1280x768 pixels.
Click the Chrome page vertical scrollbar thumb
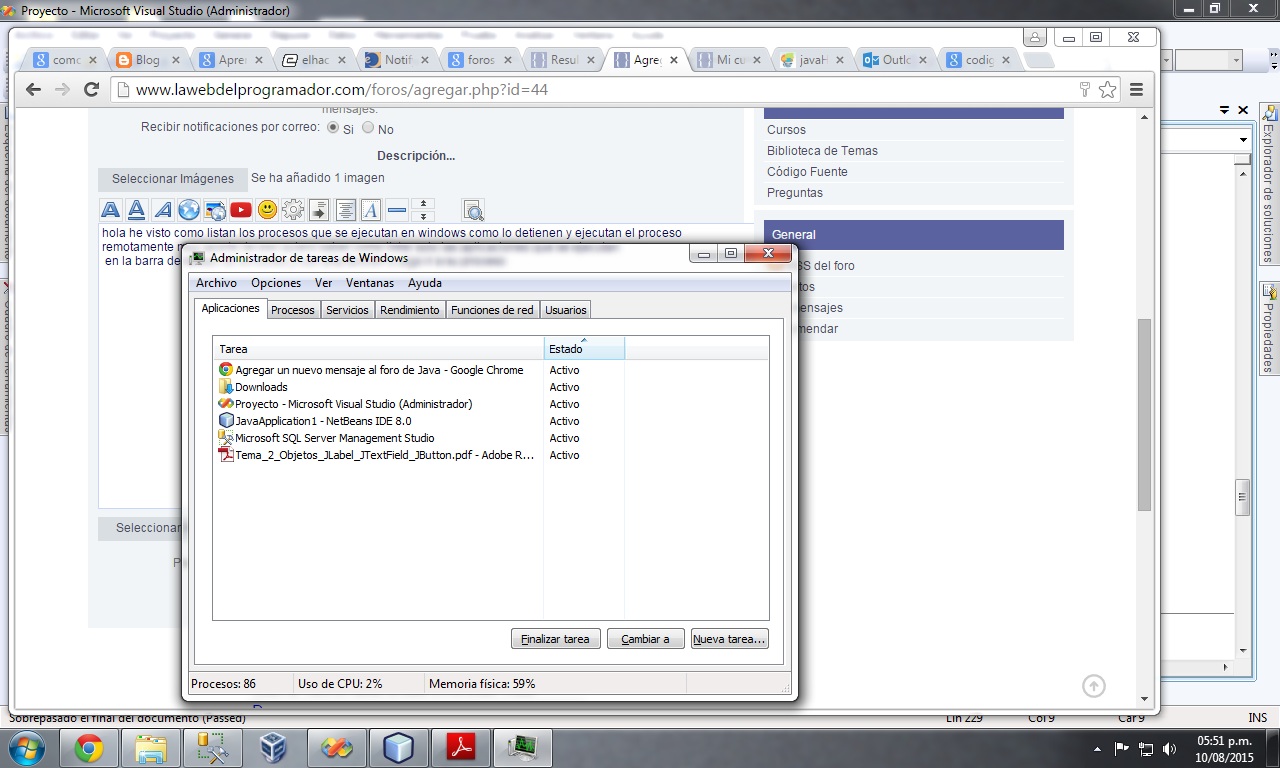click(x=1145, y=414)
